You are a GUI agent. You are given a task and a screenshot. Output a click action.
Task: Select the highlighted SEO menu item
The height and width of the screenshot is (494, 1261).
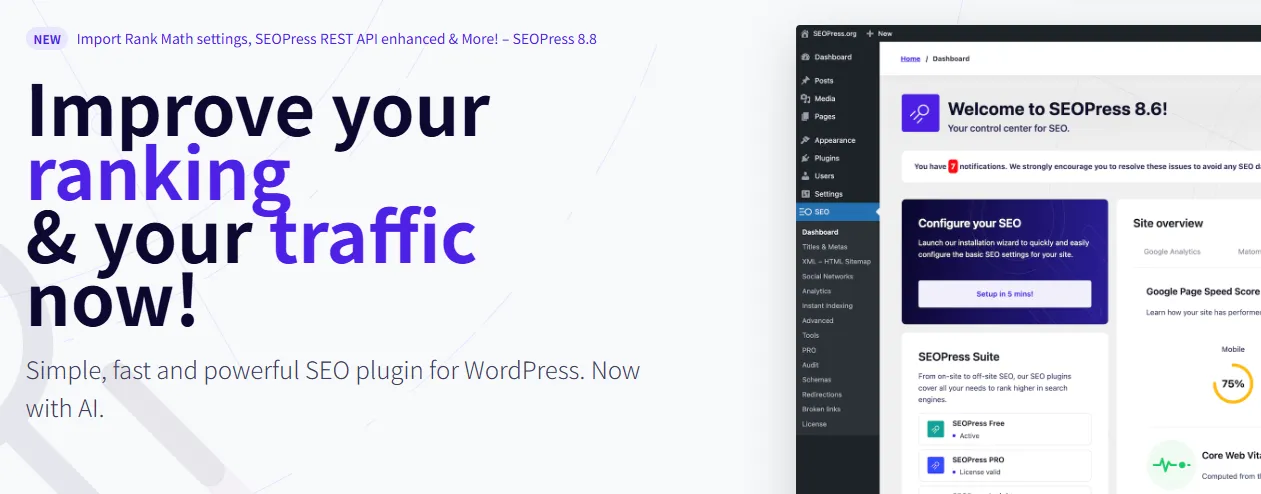coord(838,212)
